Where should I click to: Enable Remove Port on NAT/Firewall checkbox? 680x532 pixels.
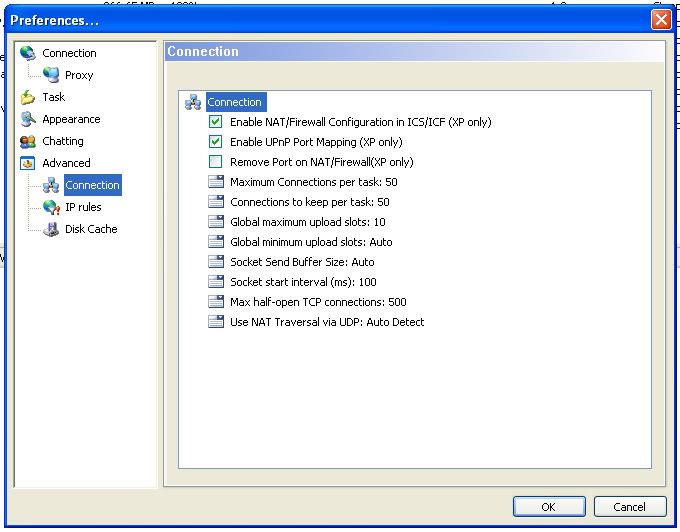point(215,162)
